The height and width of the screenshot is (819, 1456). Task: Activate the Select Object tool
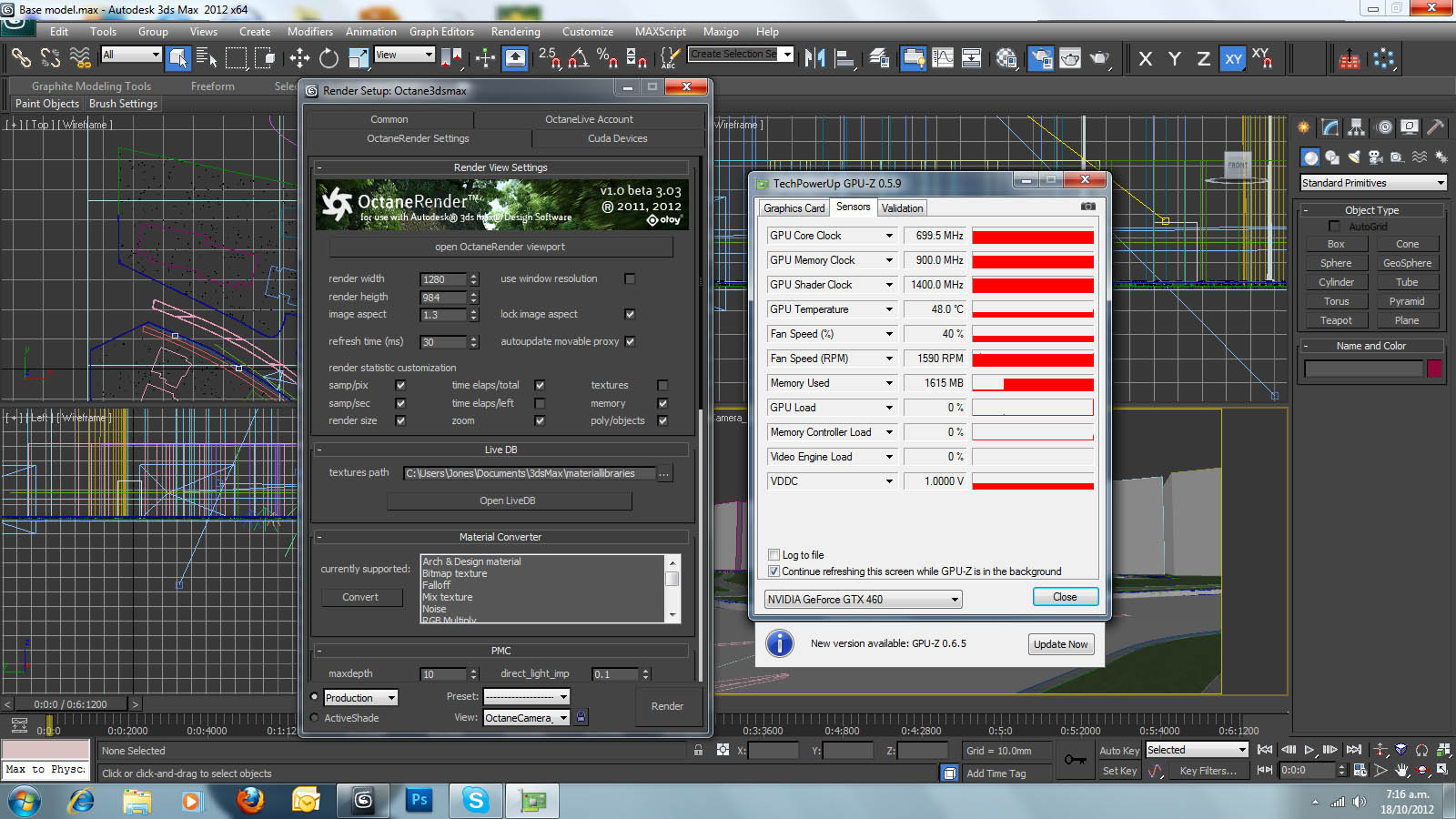pos(178,58)
